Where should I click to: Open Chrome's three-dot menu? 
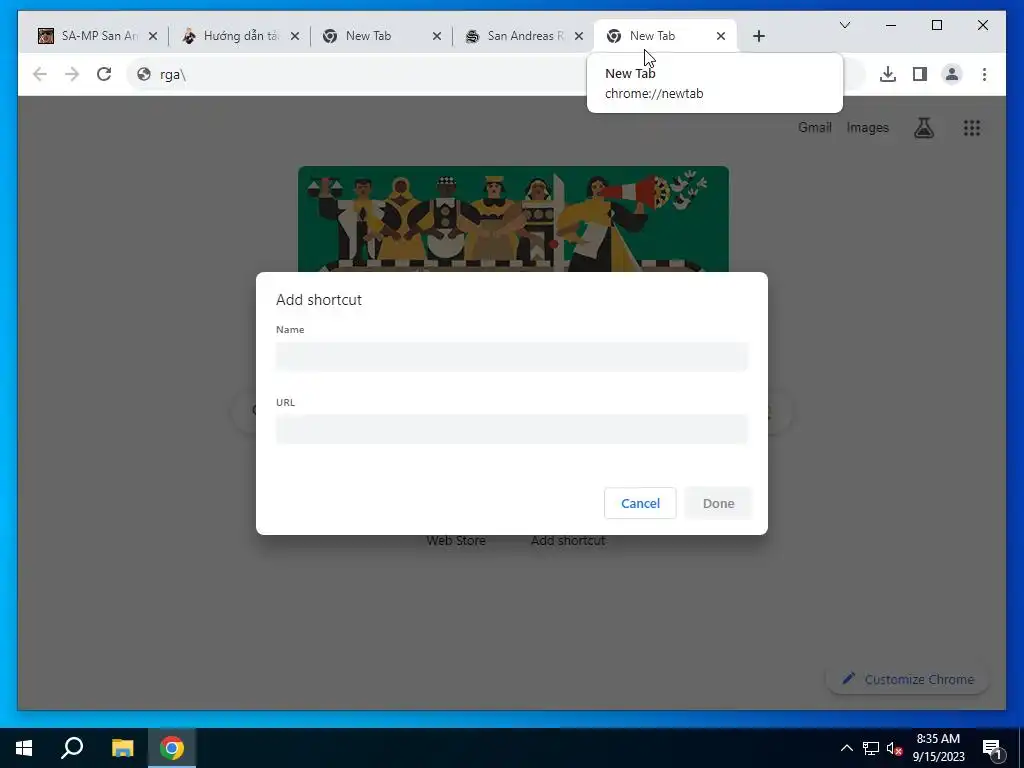984,74
